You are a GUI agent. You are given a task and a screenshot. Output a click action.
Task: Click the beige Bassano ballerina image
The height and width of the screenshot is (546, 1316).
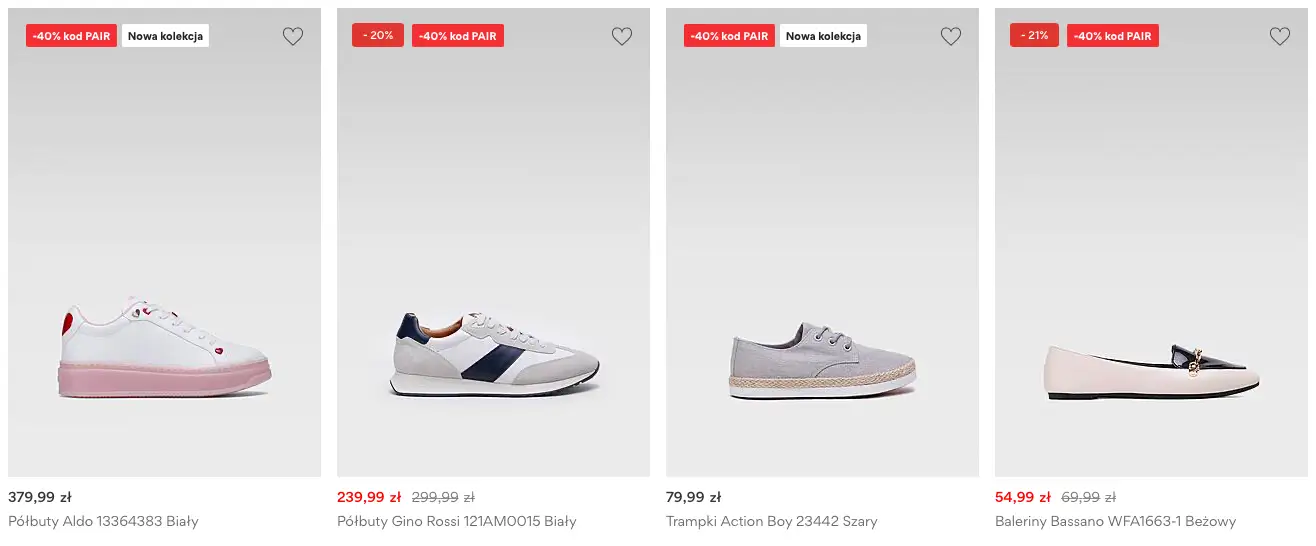[1151, 371]
